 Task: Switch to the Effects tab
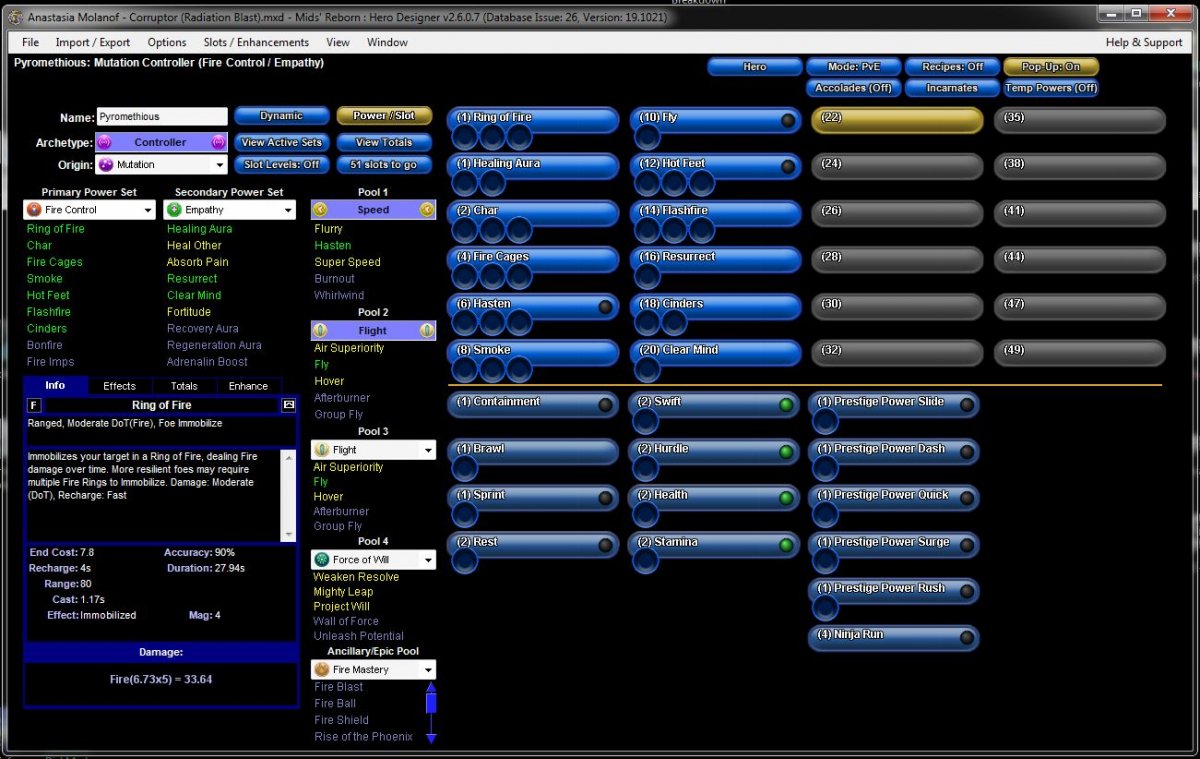pyautogui.click(x=119, y=385)
